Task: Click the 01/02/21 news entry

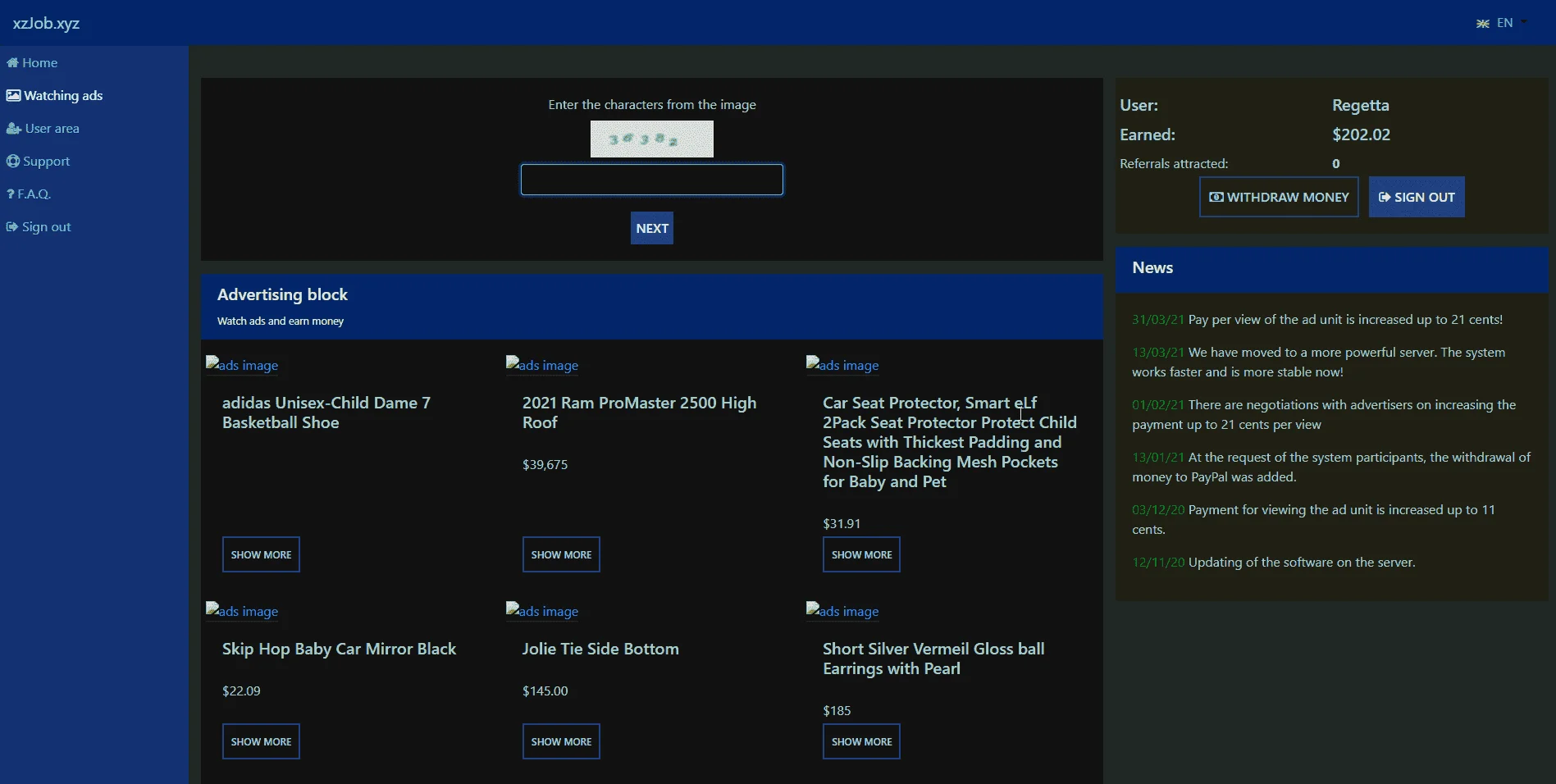Action: 1324,415
